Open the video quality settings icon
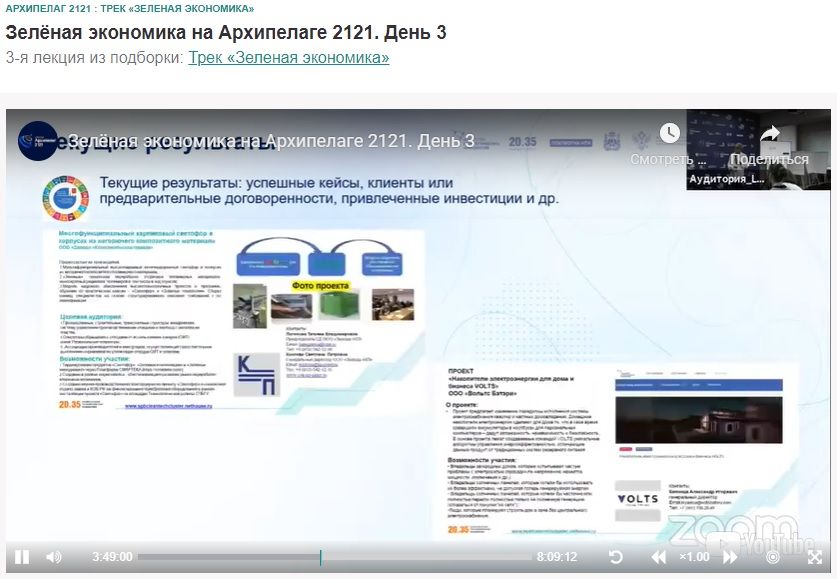 (x=771, y=557)
